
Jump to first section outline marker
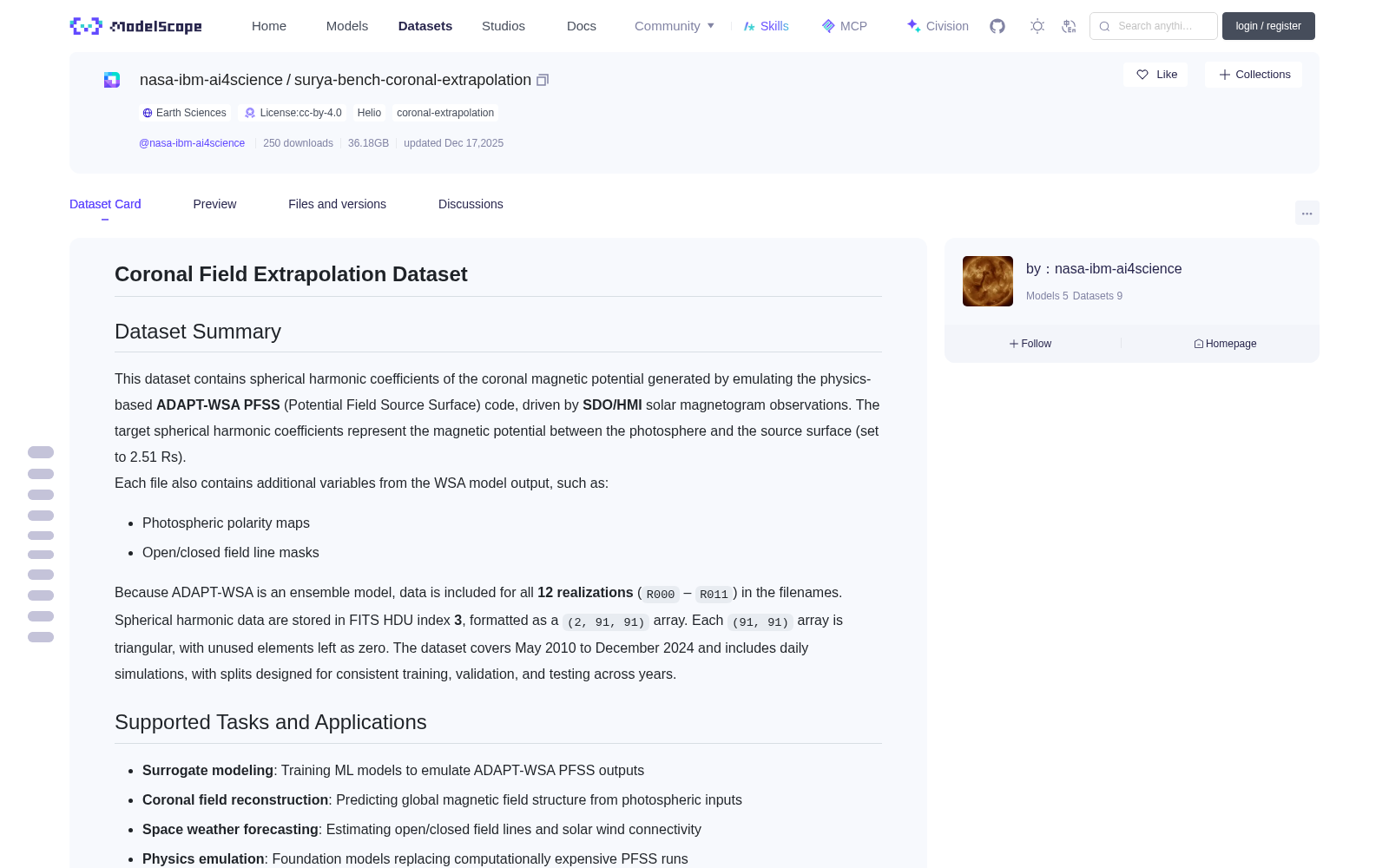point(41,452)
